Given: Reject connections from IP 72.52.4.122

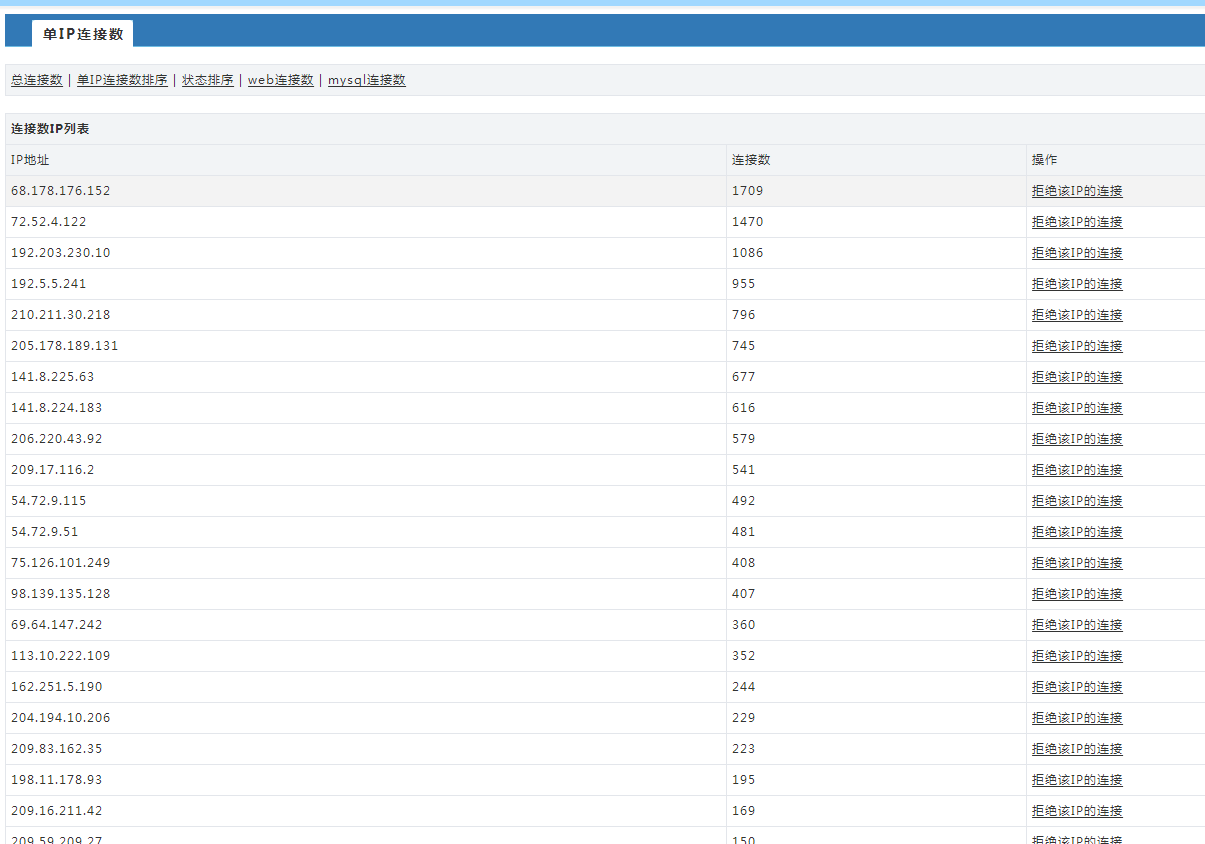Looking at the screenshot, I should pyautogui.click(x=1077, y=222).
